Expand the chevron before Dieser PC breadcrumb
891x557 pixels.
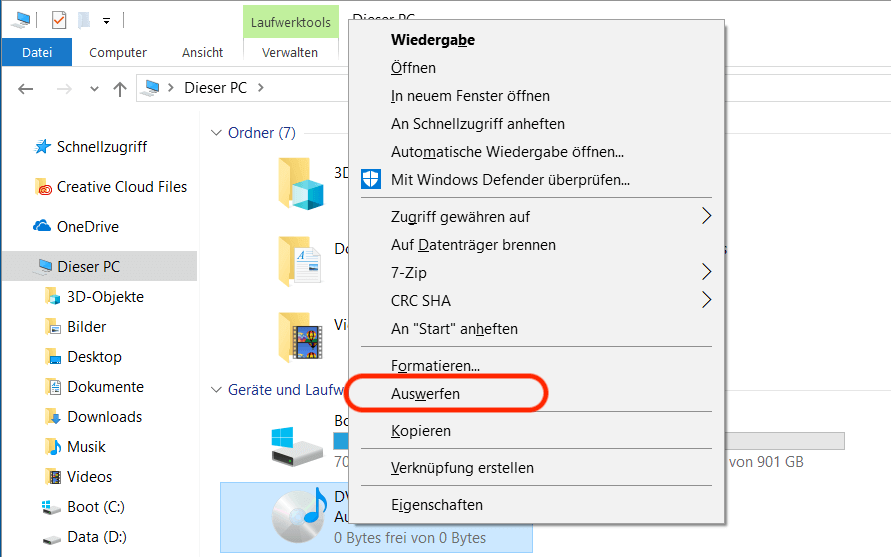pyautogui.click(x=170, y=88)
